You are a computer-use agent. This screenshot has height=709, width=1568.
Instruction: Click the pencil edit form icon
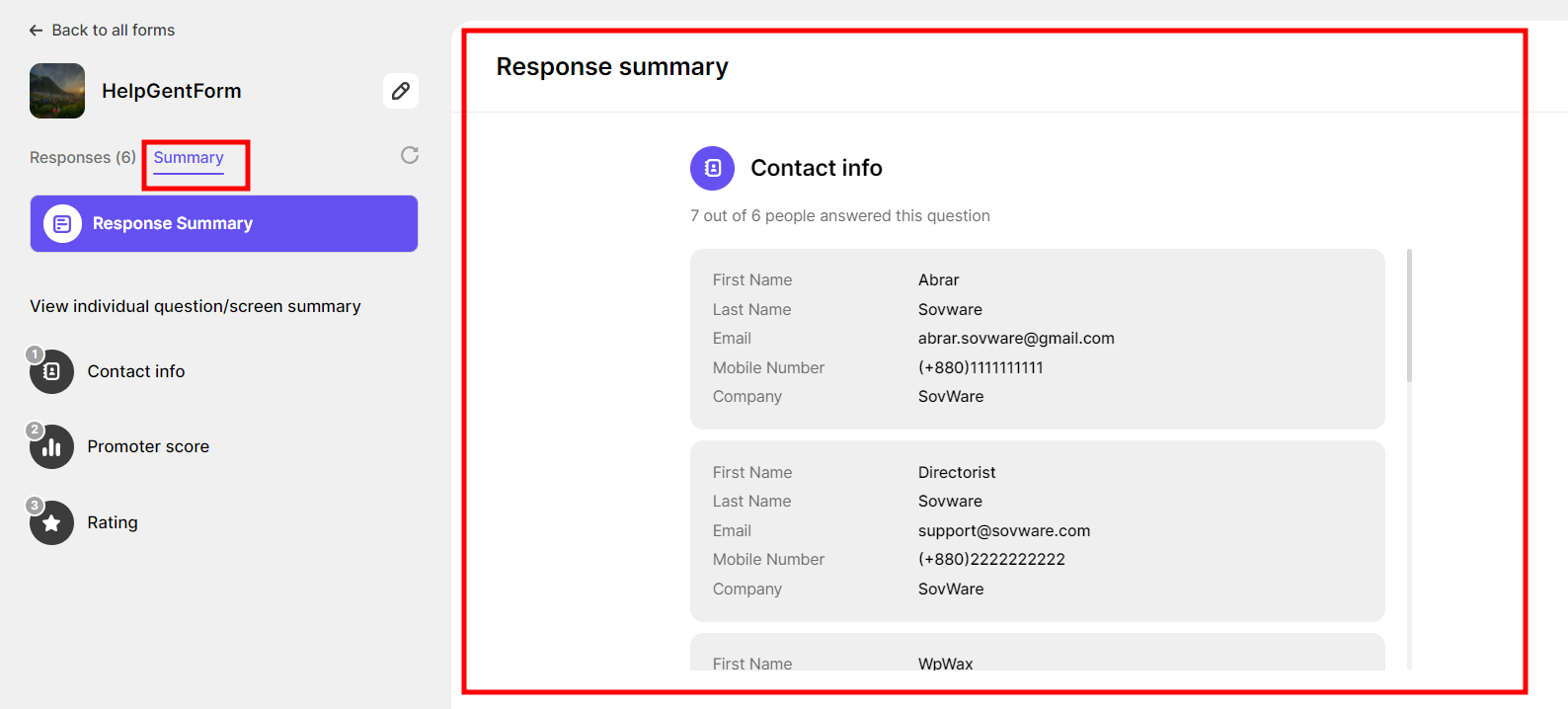pyautogui.click(x=401, y=91)
